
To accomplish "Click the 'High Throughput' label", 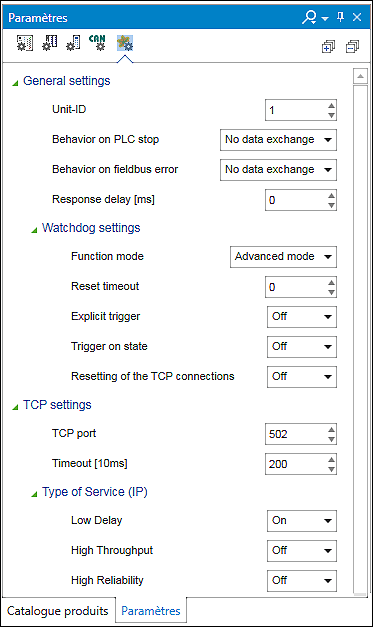I will point(112,551).
